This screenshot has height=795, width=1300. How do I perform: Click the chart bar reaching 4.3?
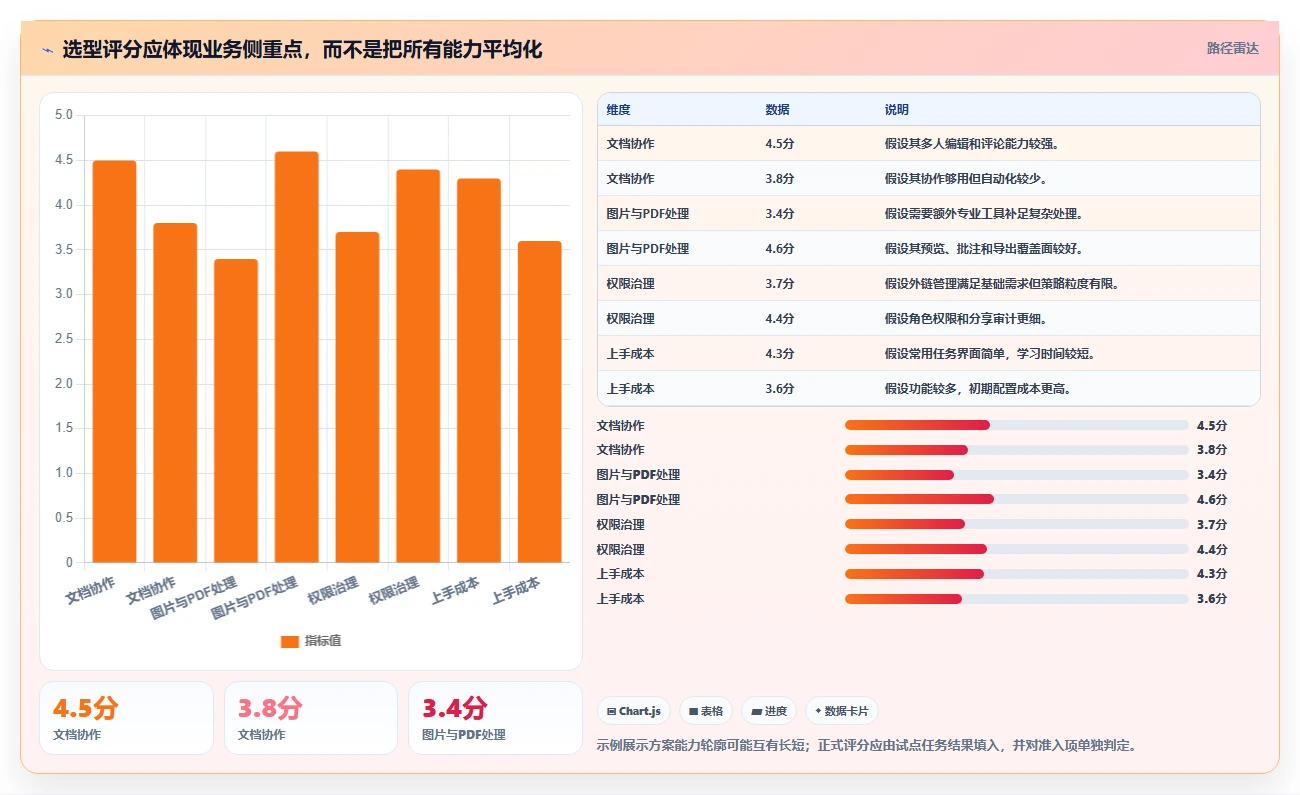tap(479, 371)
